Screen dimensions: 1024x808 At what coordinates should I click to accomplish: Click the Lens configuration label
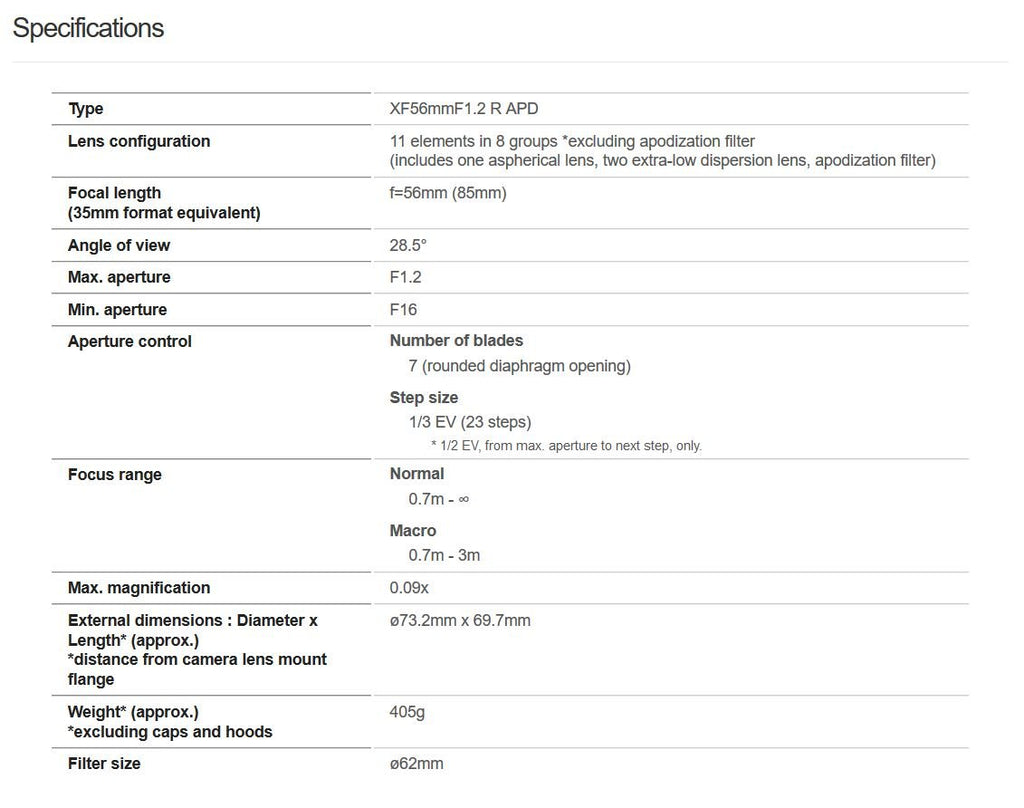point(139,141)
